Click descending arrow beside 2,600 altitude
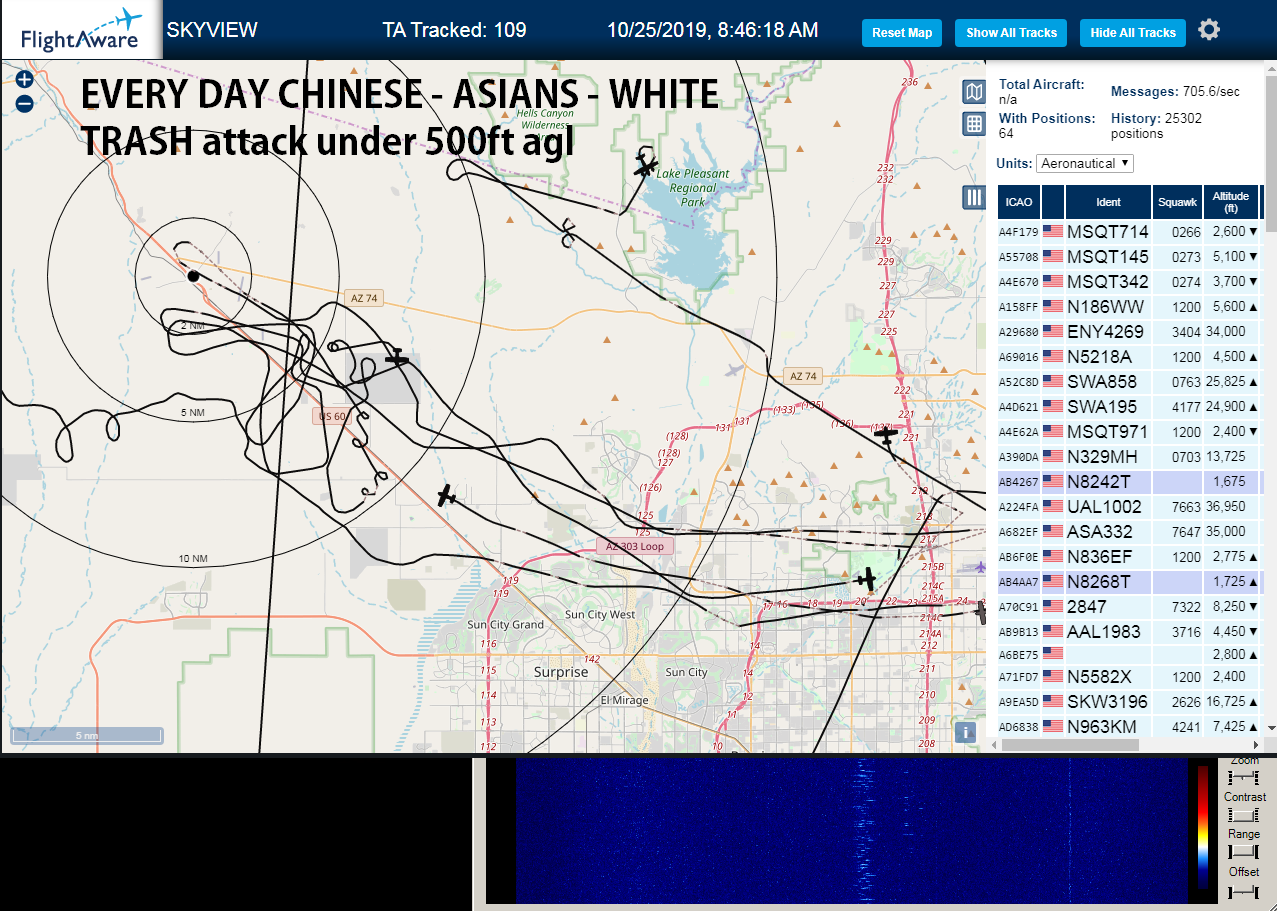Viewport: 1277px width, 911px height. [x=1254, y=232]
